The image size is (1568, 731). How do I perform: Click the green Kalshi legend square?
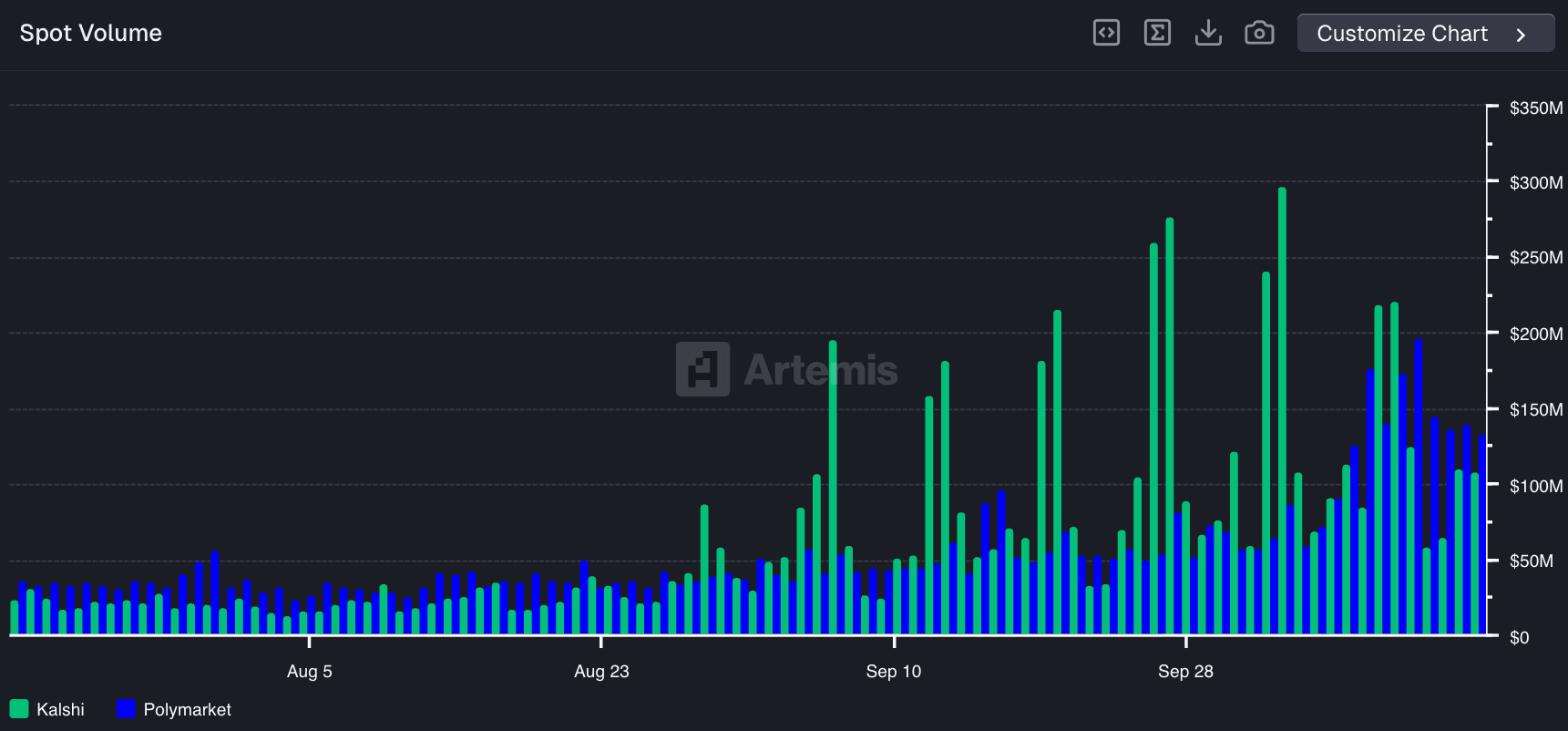click(19, 709)
